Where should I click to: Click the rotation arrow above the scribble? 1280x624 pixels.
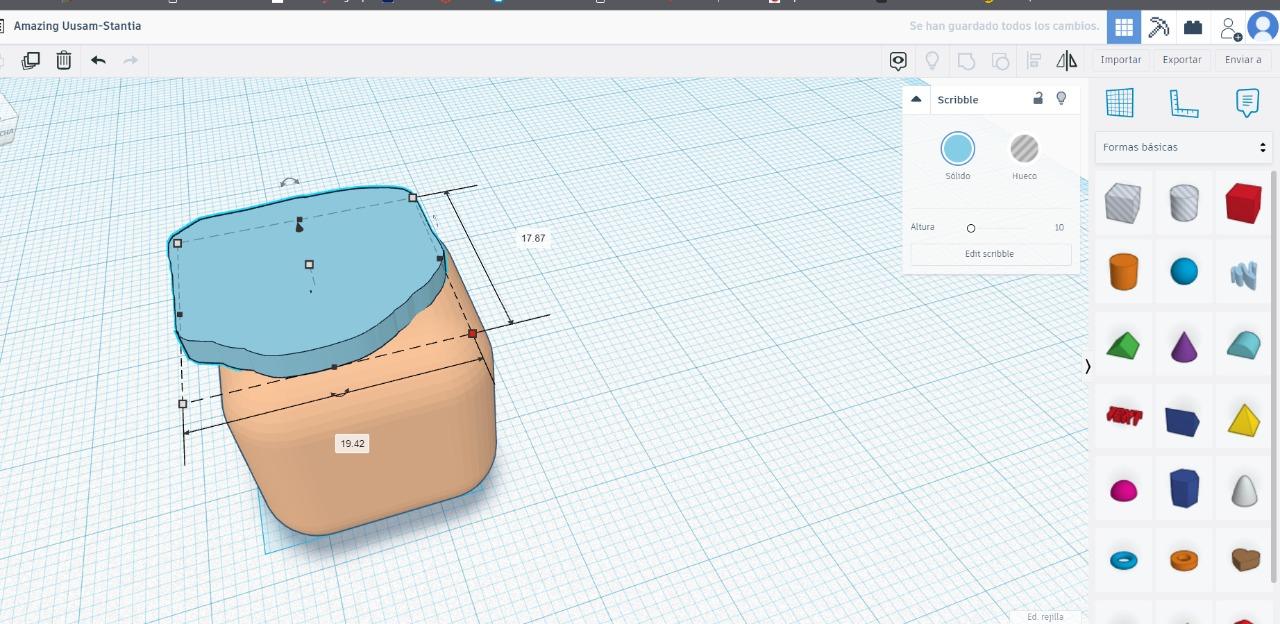point(290,183)
